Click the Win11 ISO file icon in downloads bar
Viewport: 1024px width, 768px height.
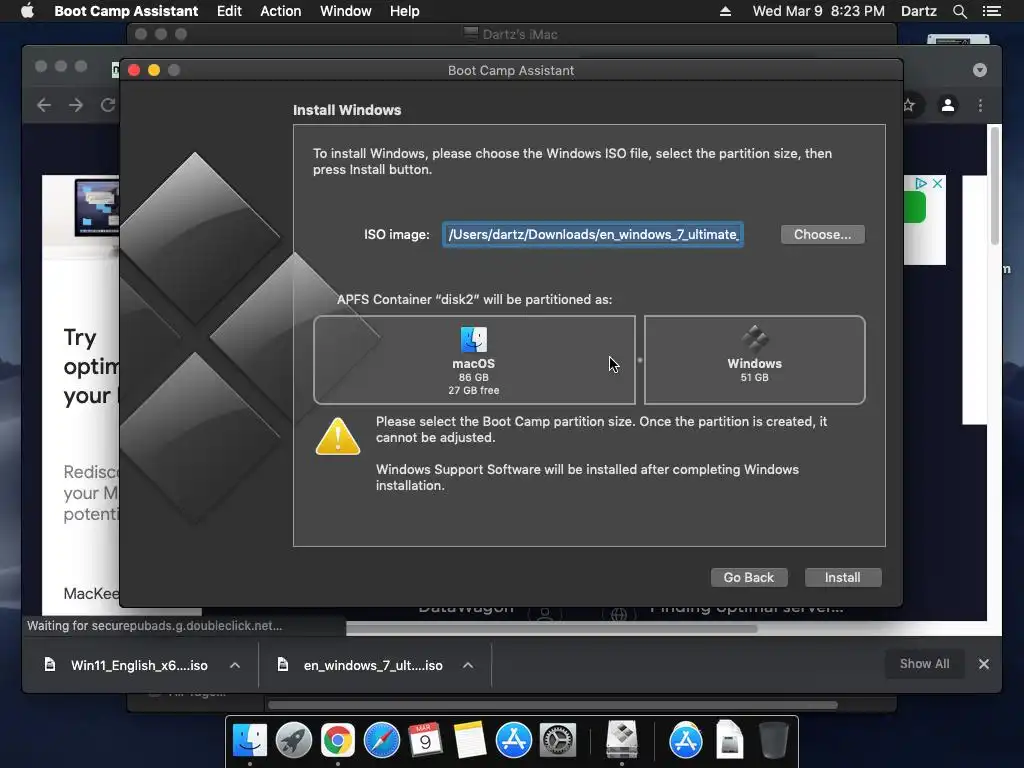coord(50,665)
